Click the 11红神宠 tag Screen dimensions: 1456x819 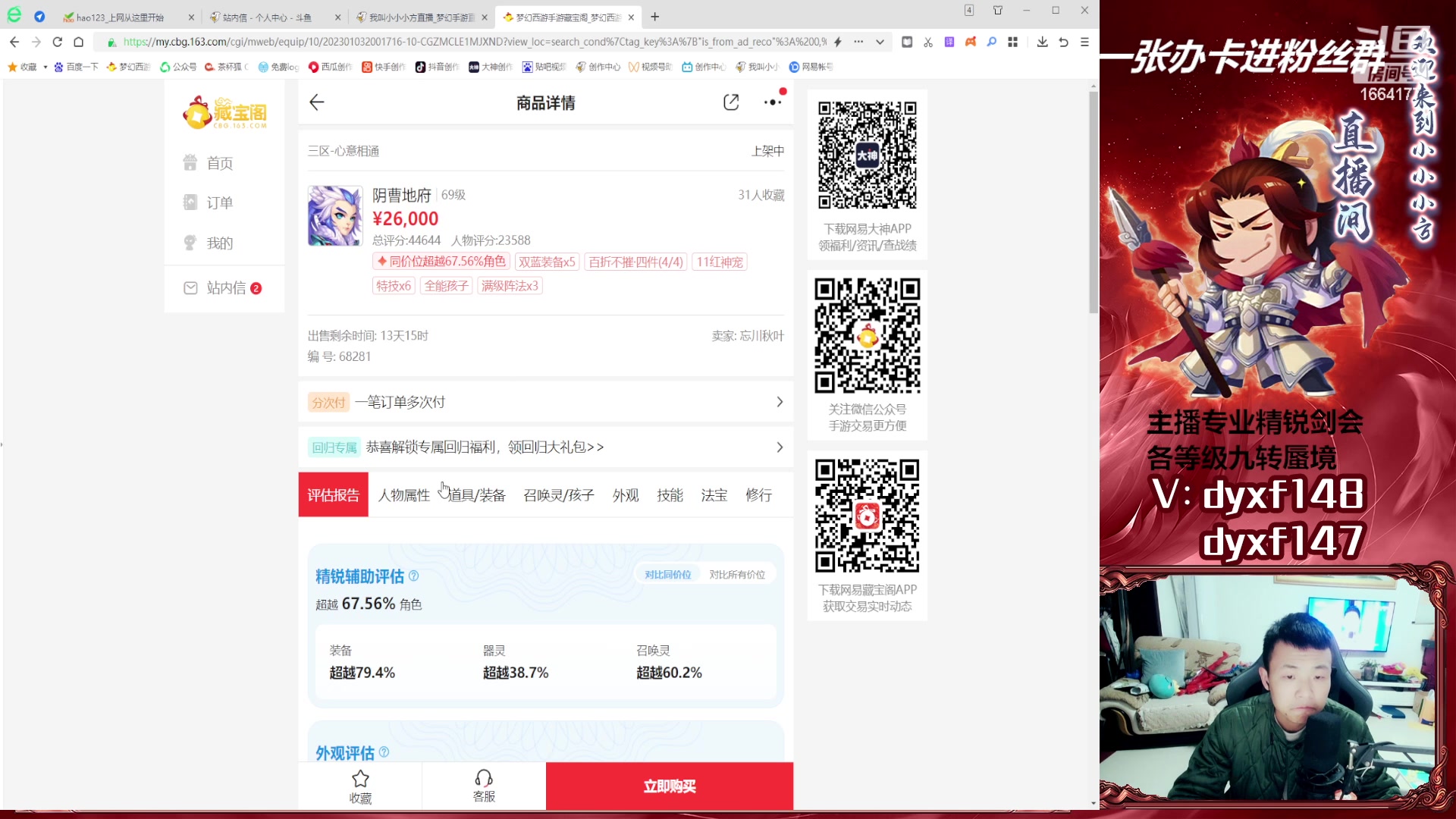pyautogui.click(x=720, y=262)
